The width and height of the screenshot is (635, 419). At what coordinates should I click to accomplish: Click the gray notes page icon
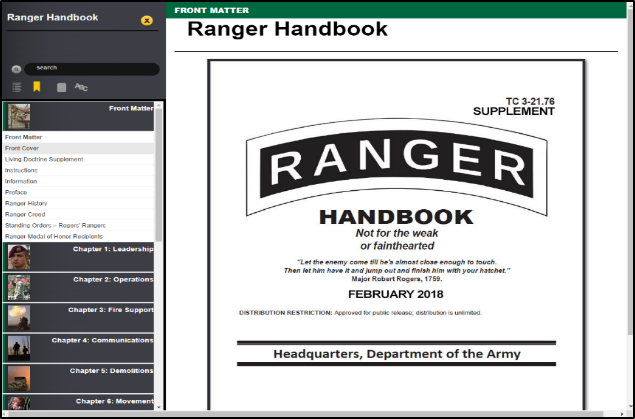coord(62,87)
